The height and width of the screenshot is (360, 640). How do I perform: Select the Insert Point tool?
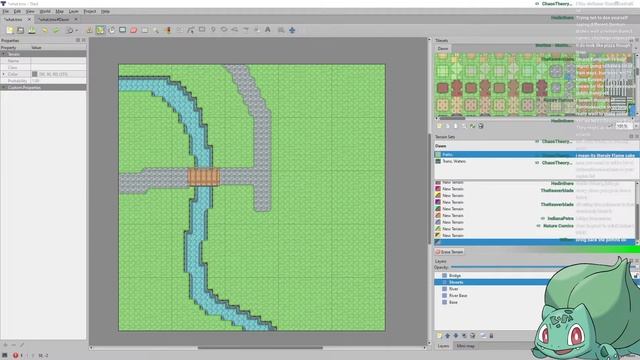[x=213, y=30]
